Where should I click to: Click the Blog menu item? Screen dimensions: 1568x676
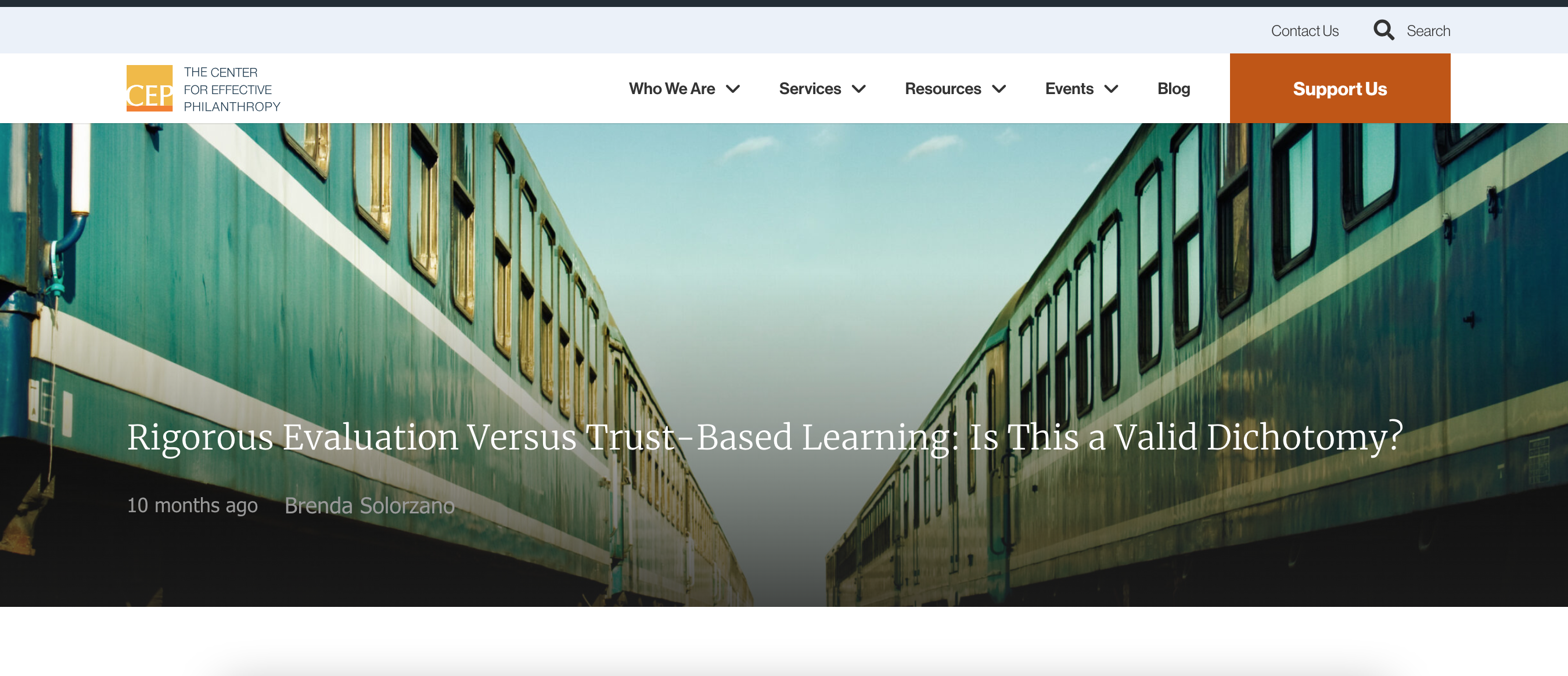pyautogui.click(x=1173, y=88)
